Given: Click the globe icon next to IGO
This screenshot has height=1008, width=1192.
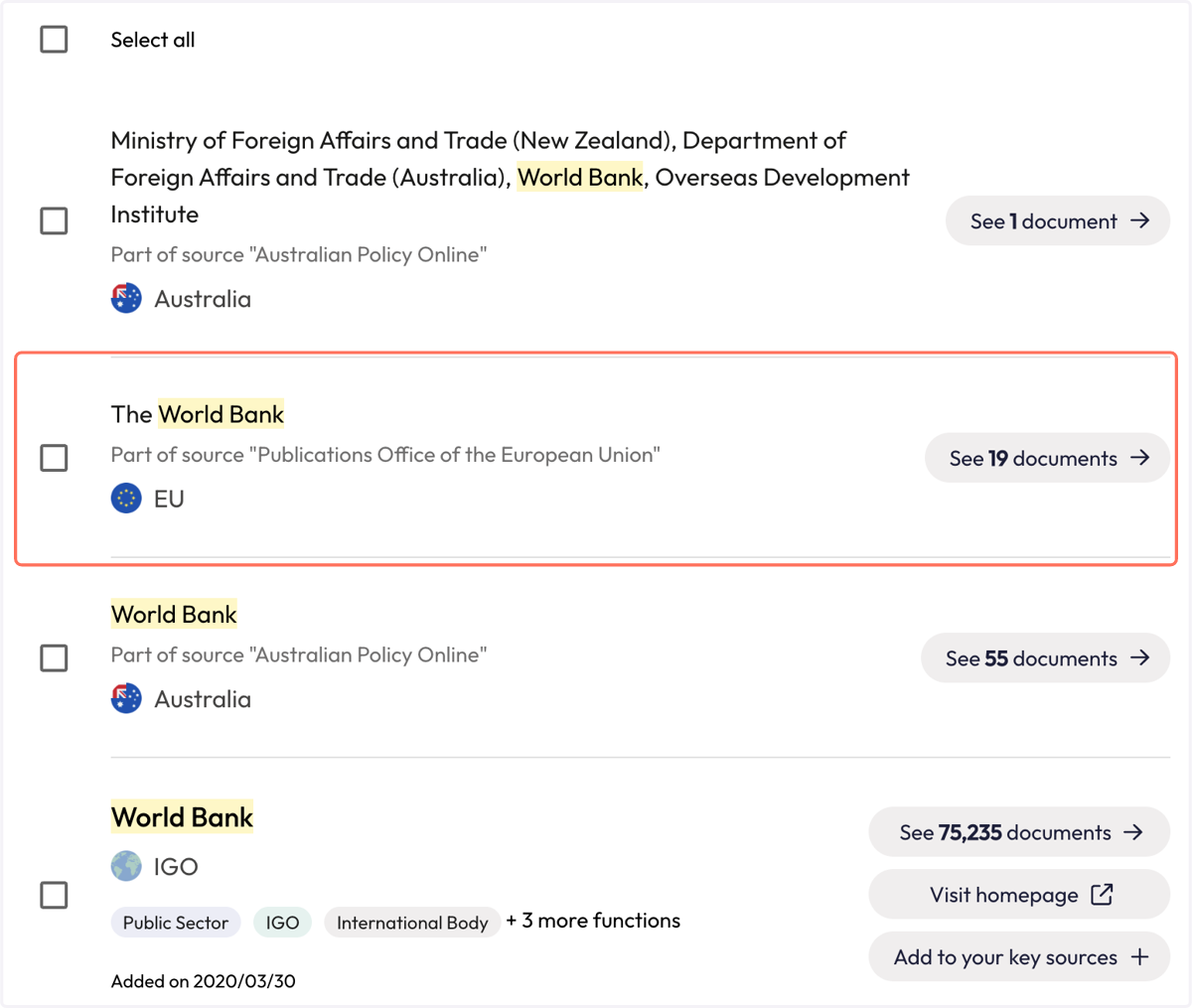Looking at the screenshot, I should [126, 866].
